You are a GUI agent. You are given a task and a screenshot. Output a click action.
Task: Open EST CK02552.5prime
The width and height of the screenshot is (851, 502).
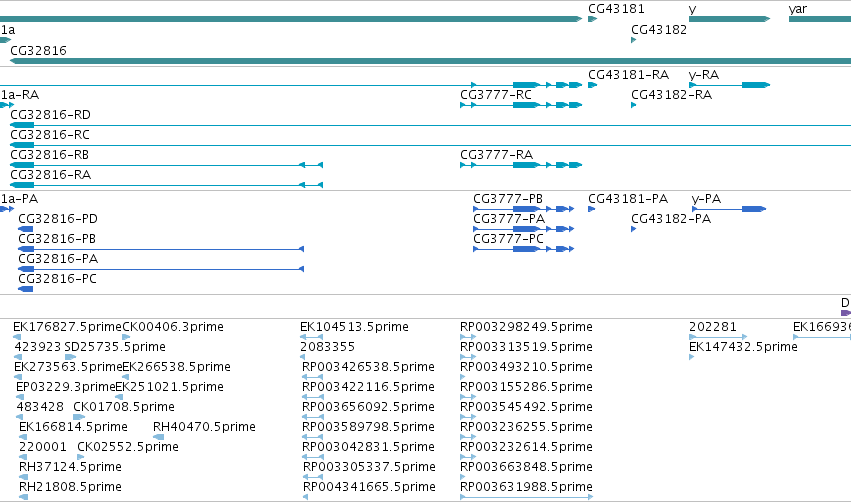(x=128, y=447)
